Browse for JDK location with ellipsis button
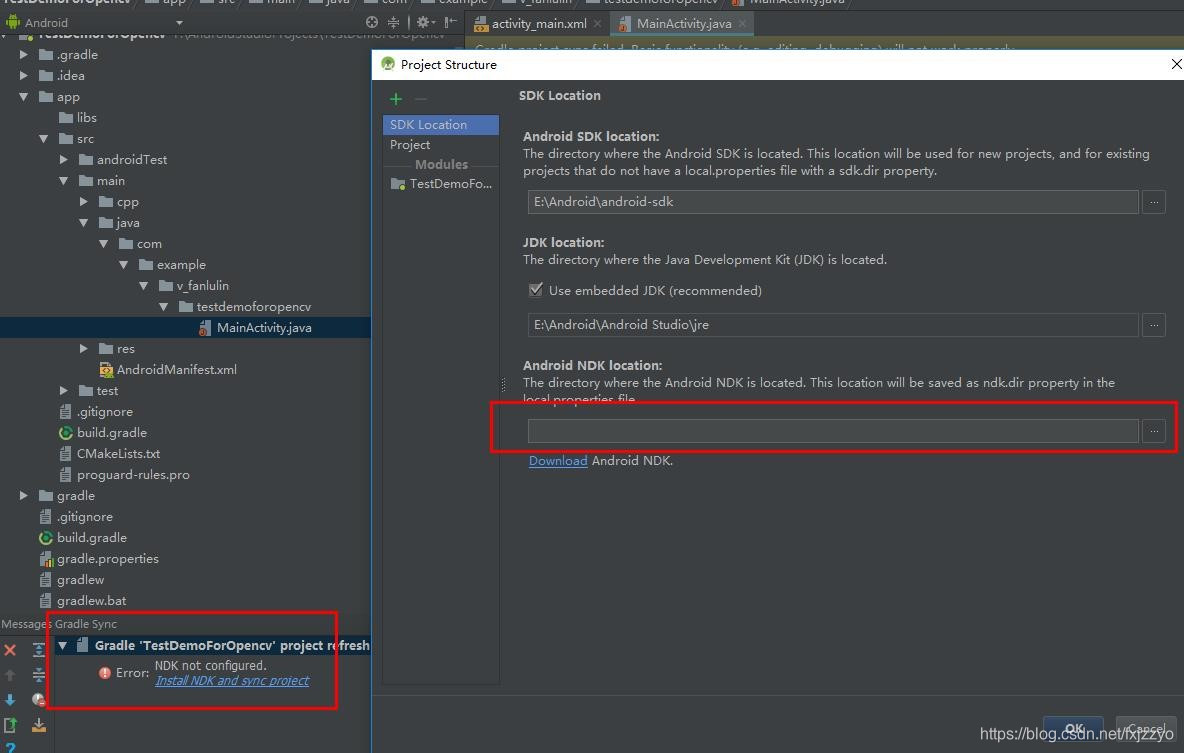The image size is (1184, 753). (x=1154, y=325)
